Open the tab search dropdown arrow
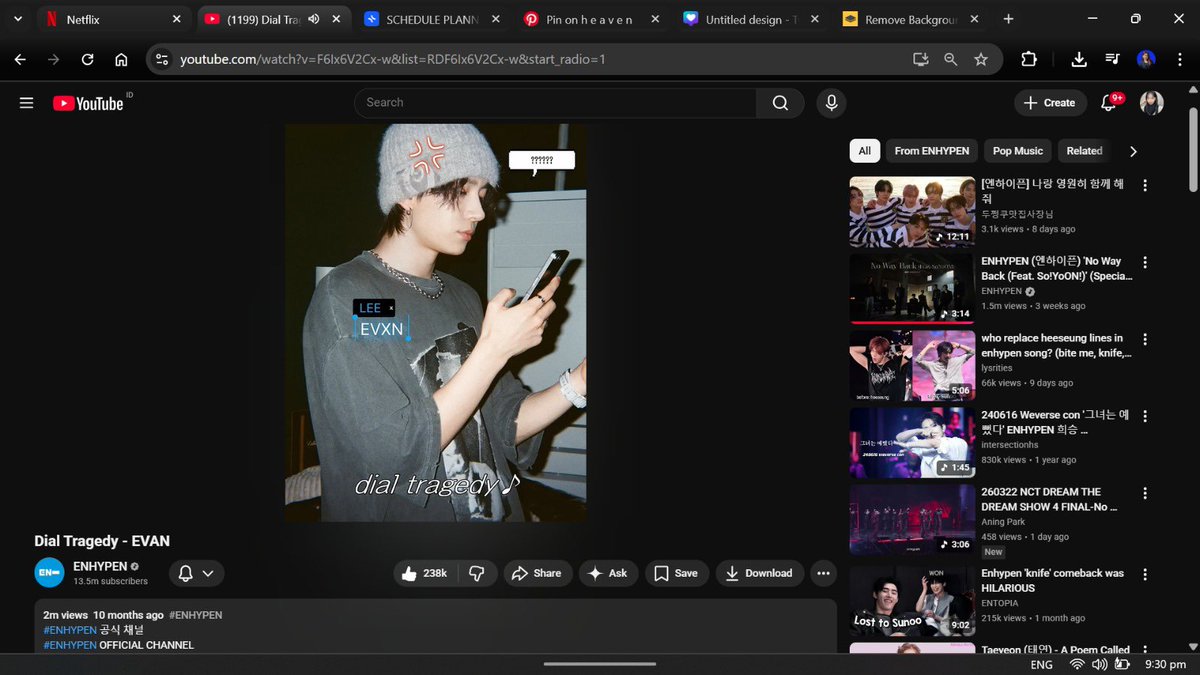Viewport: 1200px width, 675px height. pyautogui.click(x=18, y=19)
